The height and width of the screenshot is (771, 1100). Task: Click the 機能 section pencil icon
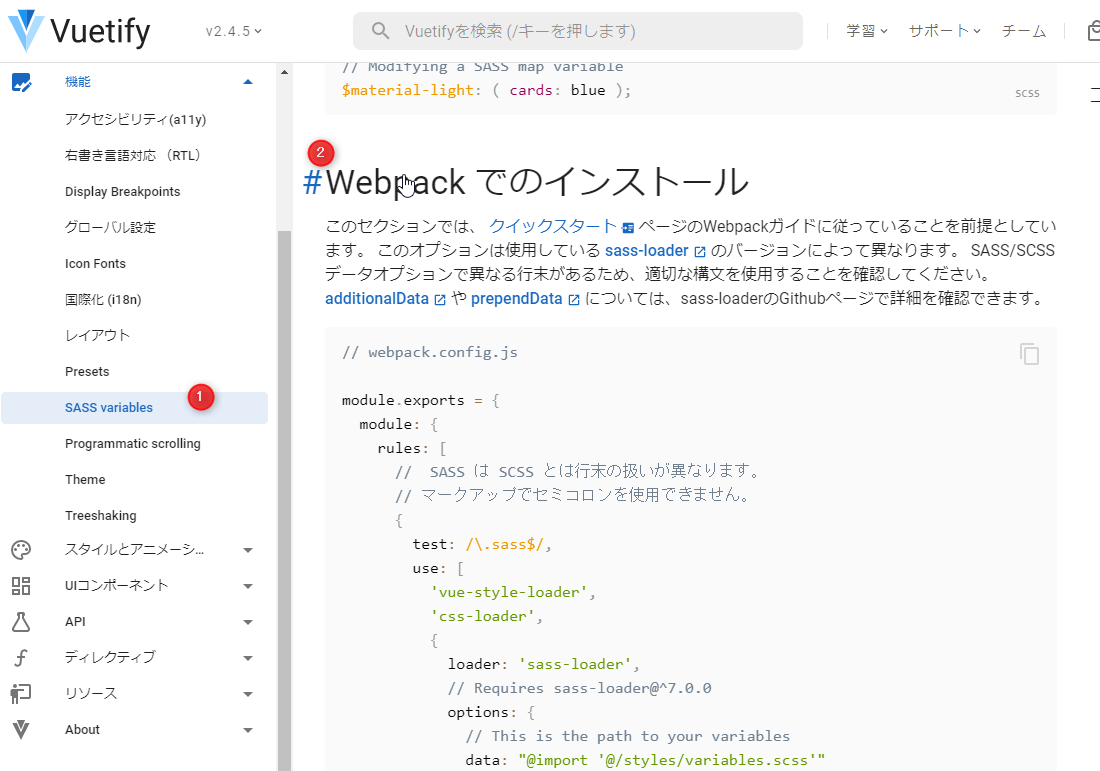point(21,83)
